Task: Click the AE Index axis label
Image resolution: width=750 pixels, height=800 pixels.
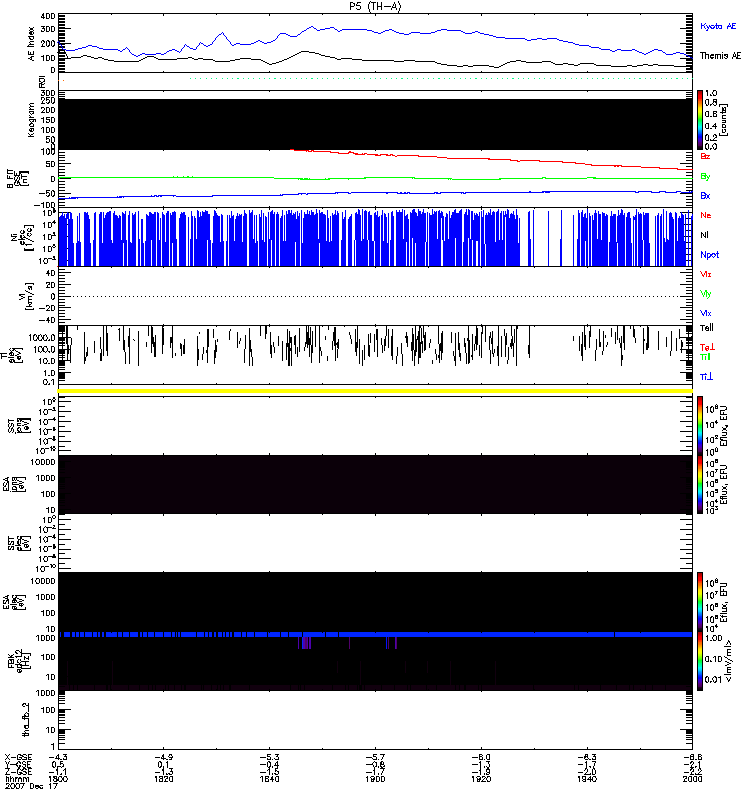Action: click(x=31, y=44)
